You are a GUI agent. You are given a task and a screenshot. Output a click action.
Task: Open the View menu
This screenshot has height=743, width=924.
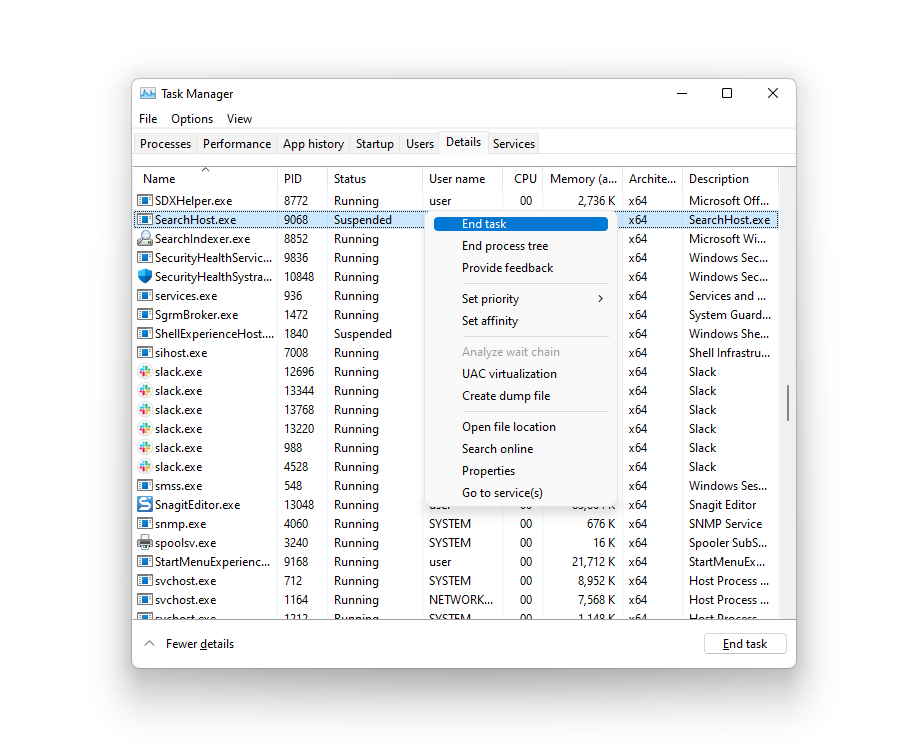point(239,119)
